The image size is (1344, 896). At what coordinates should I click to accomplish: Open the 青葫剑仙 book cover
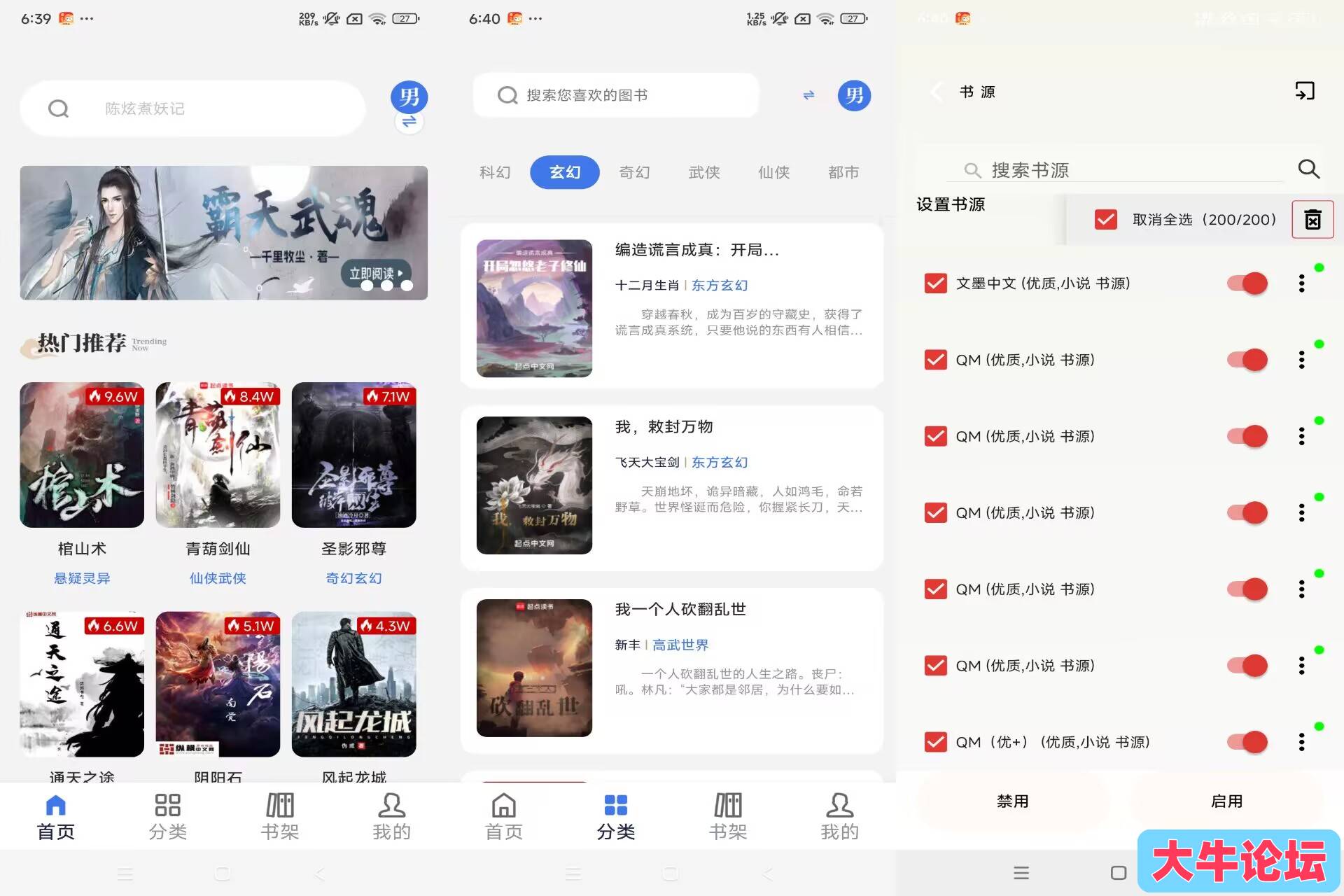[x=218, y=455]
